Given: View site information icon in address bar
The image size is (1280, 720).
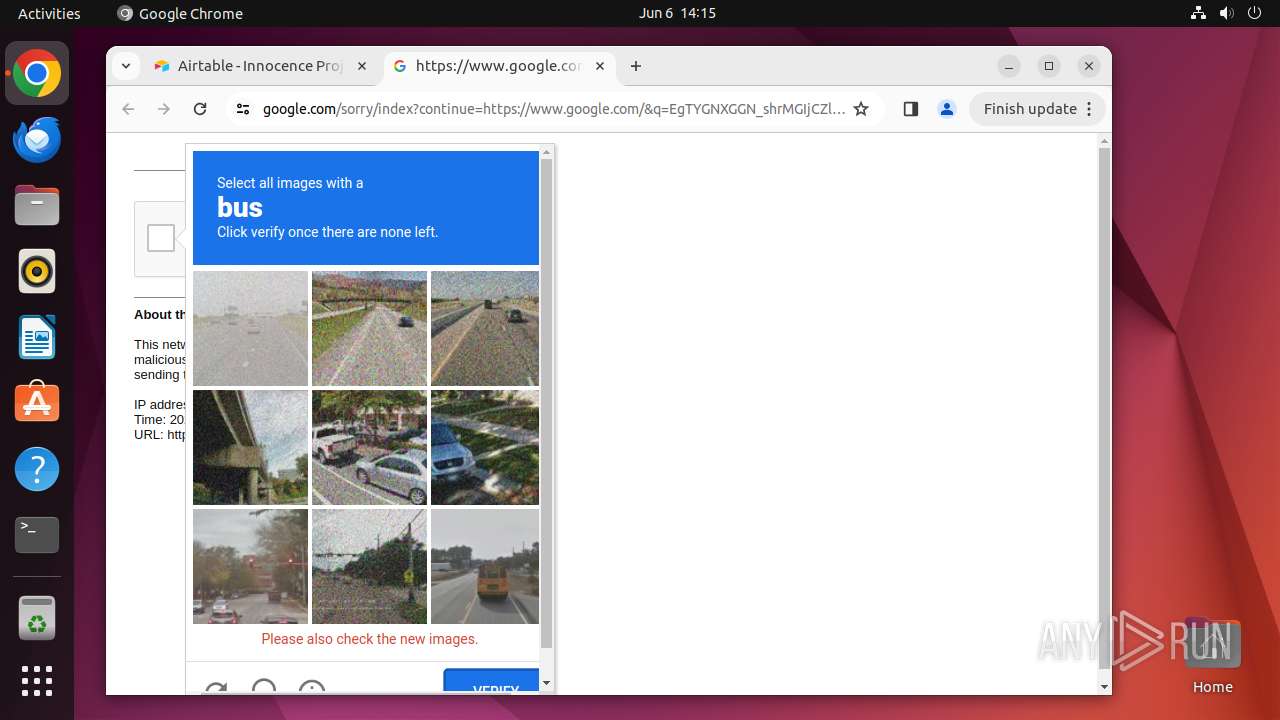Looking at the screenshot, I should [243, 109].
